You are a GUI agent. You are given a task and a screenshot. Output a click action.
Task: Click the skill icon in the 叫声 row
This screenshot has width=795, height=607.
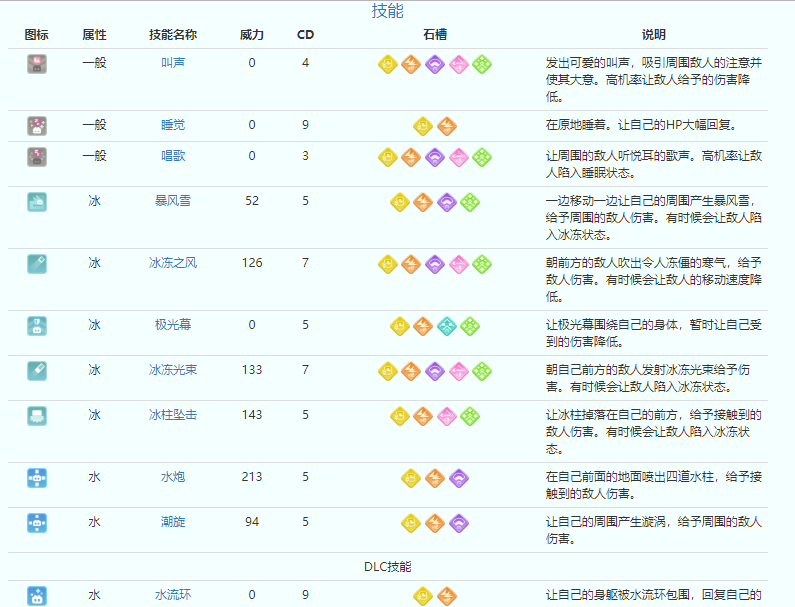[37, 64]
